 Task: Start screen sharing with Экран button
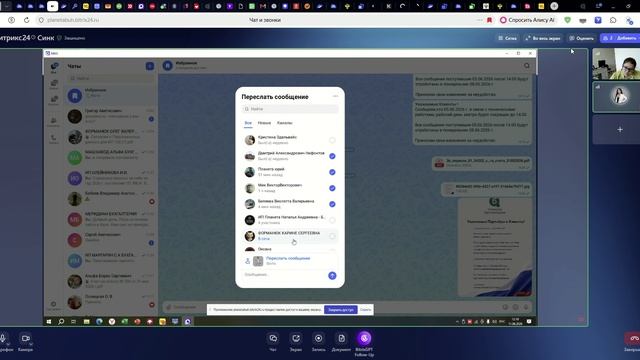click(x=296, y=342)
